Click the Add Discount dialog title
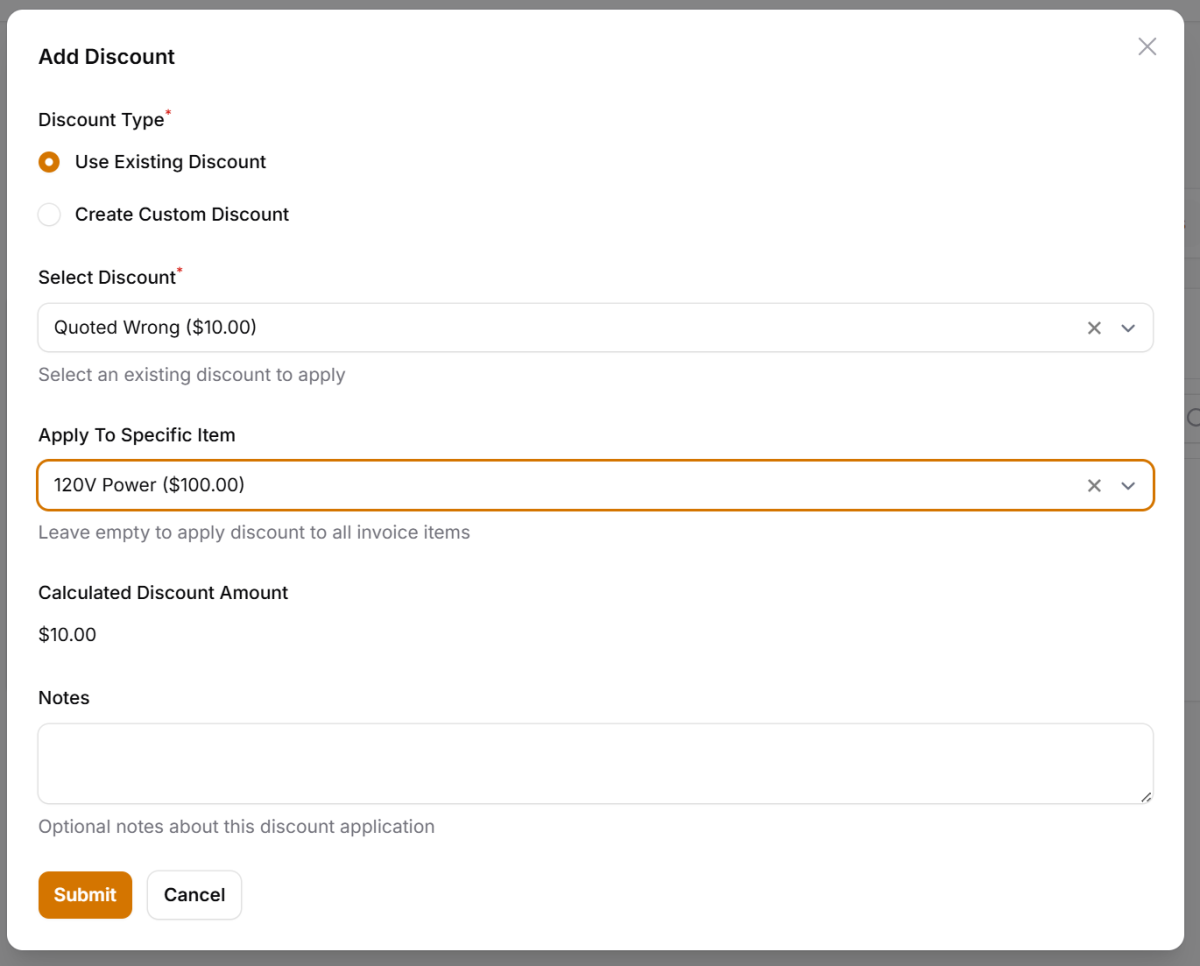 click(x=107, y=57)
